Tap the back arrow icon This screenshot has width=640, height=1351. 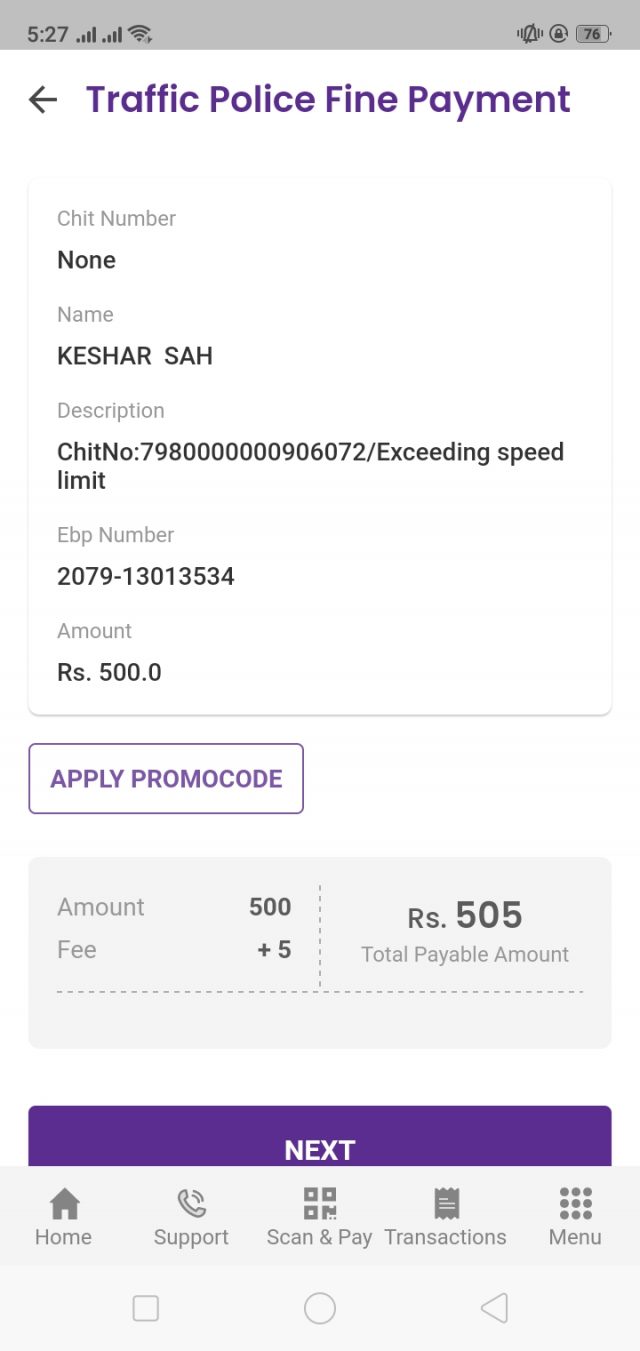pos(42,99)
